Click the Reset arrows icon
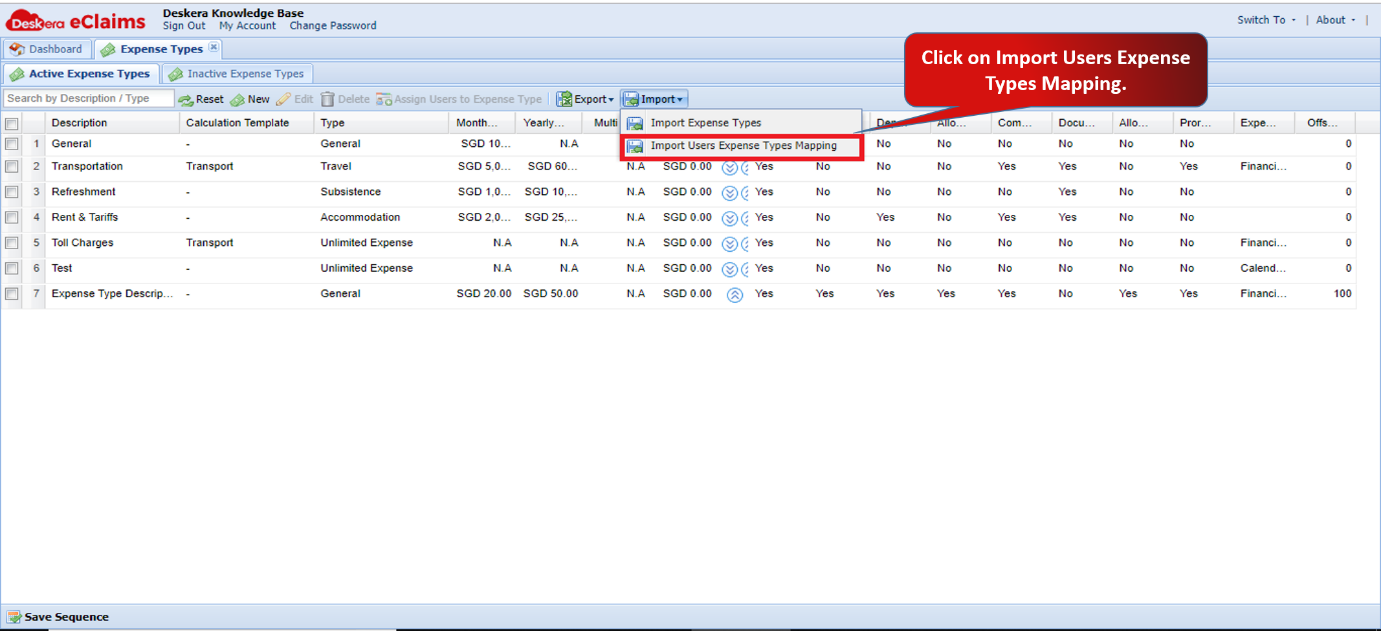 click(186, 100)
